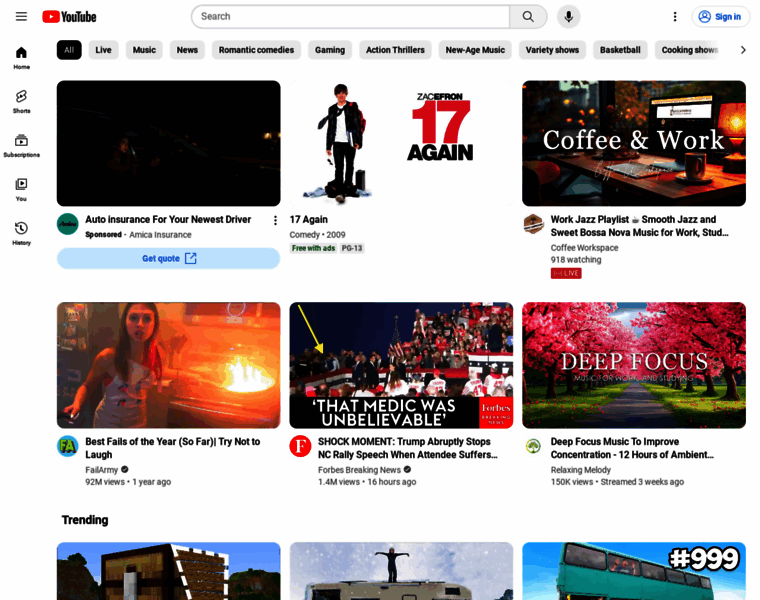Click the YouTube logo

69,16
